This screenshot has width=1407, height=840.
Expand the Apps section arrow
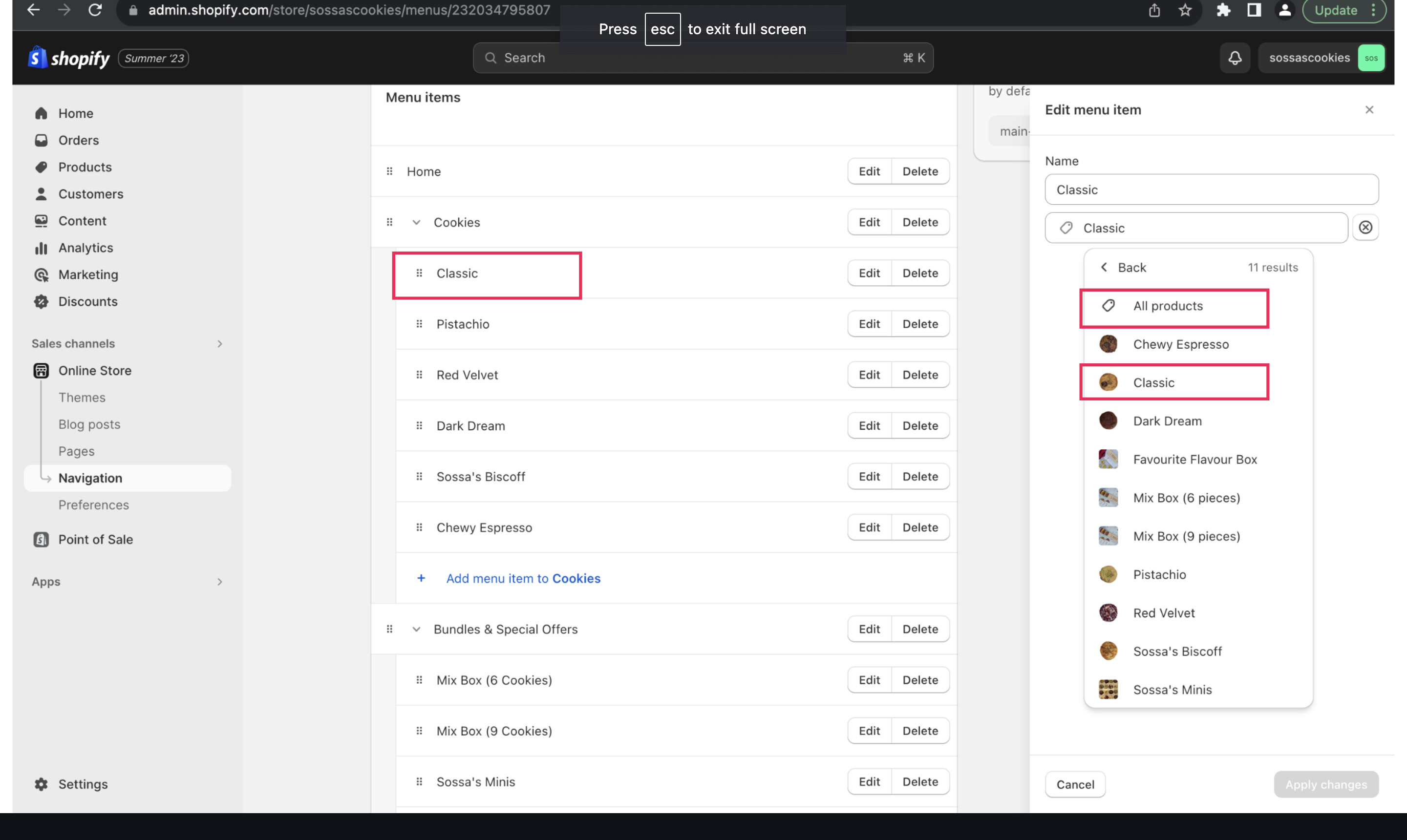(x=220, y=582)
